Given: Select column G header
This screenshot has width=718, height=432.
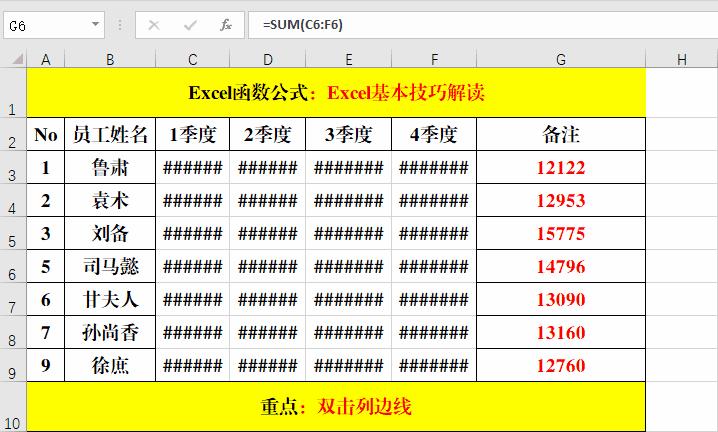Looking at the screenshot, I should pos(561,60).
